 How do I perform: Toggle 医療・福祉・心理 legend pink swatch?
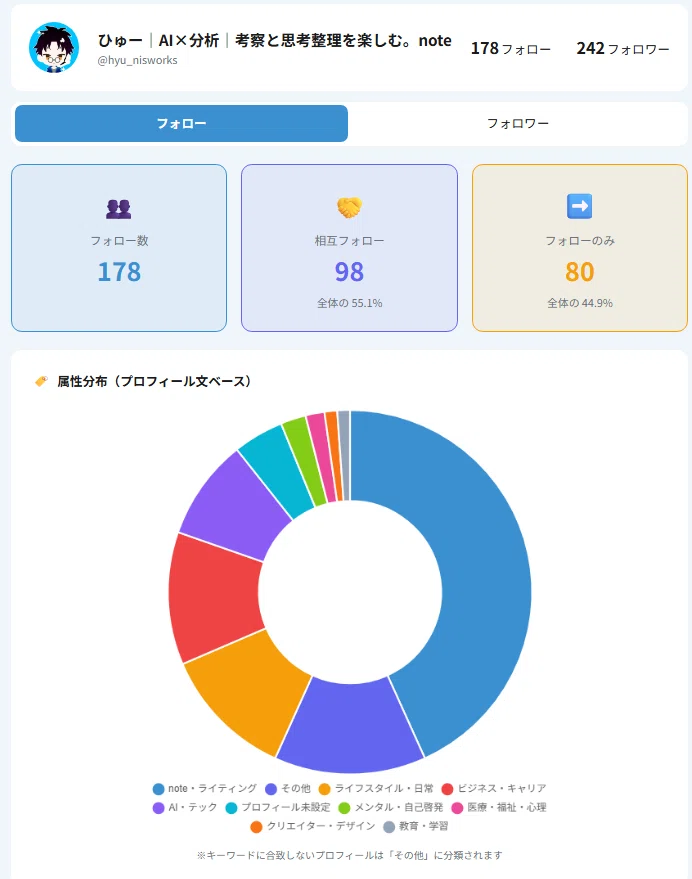point(457,808)
